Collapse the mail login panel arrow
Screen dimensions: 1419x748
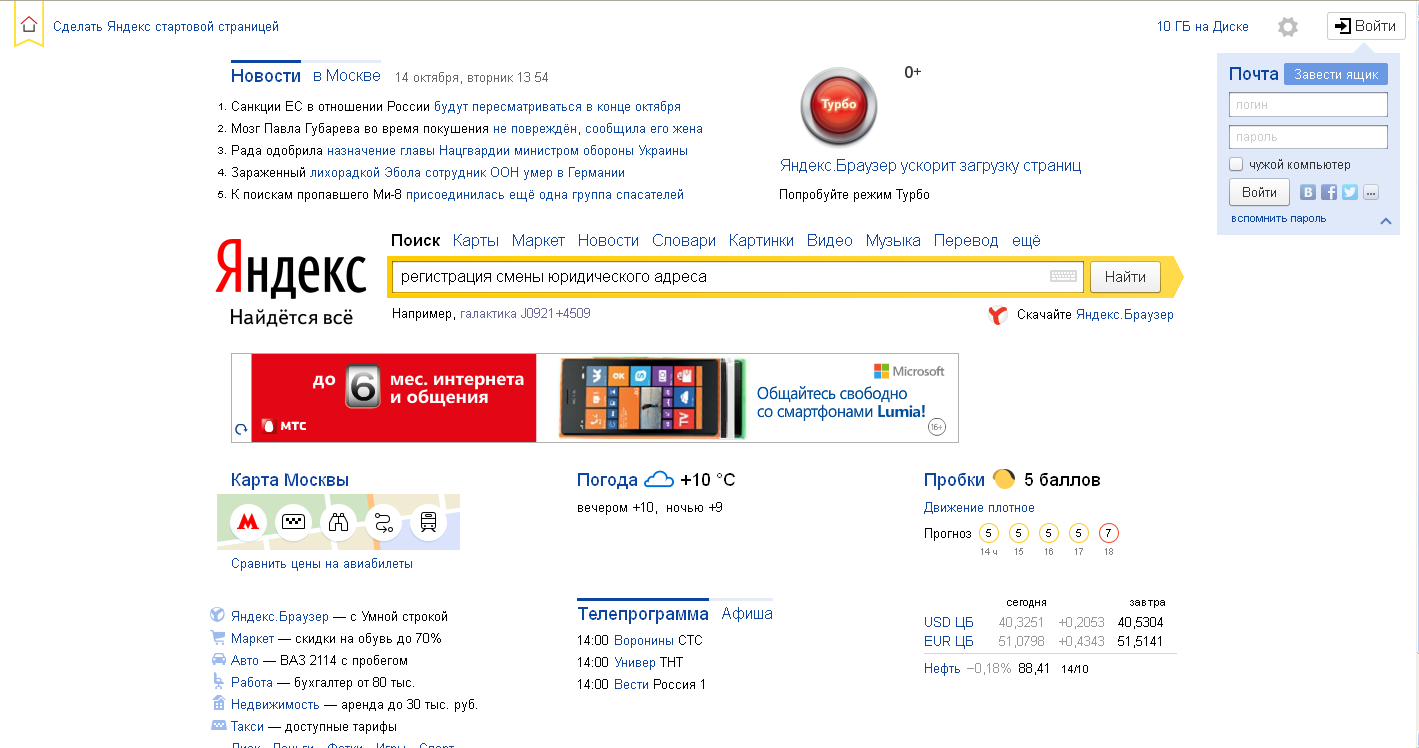pos(1386,221)
